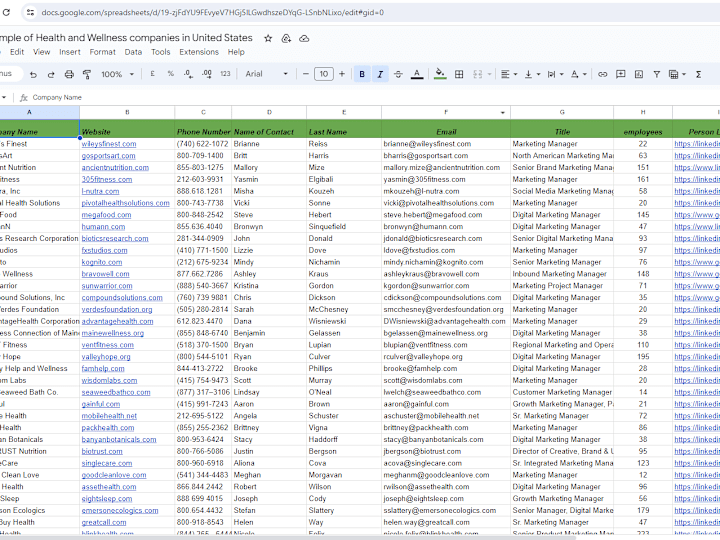Increase font size with the plus button
Viewport: 720px width, 540px height.
[342, 74]
